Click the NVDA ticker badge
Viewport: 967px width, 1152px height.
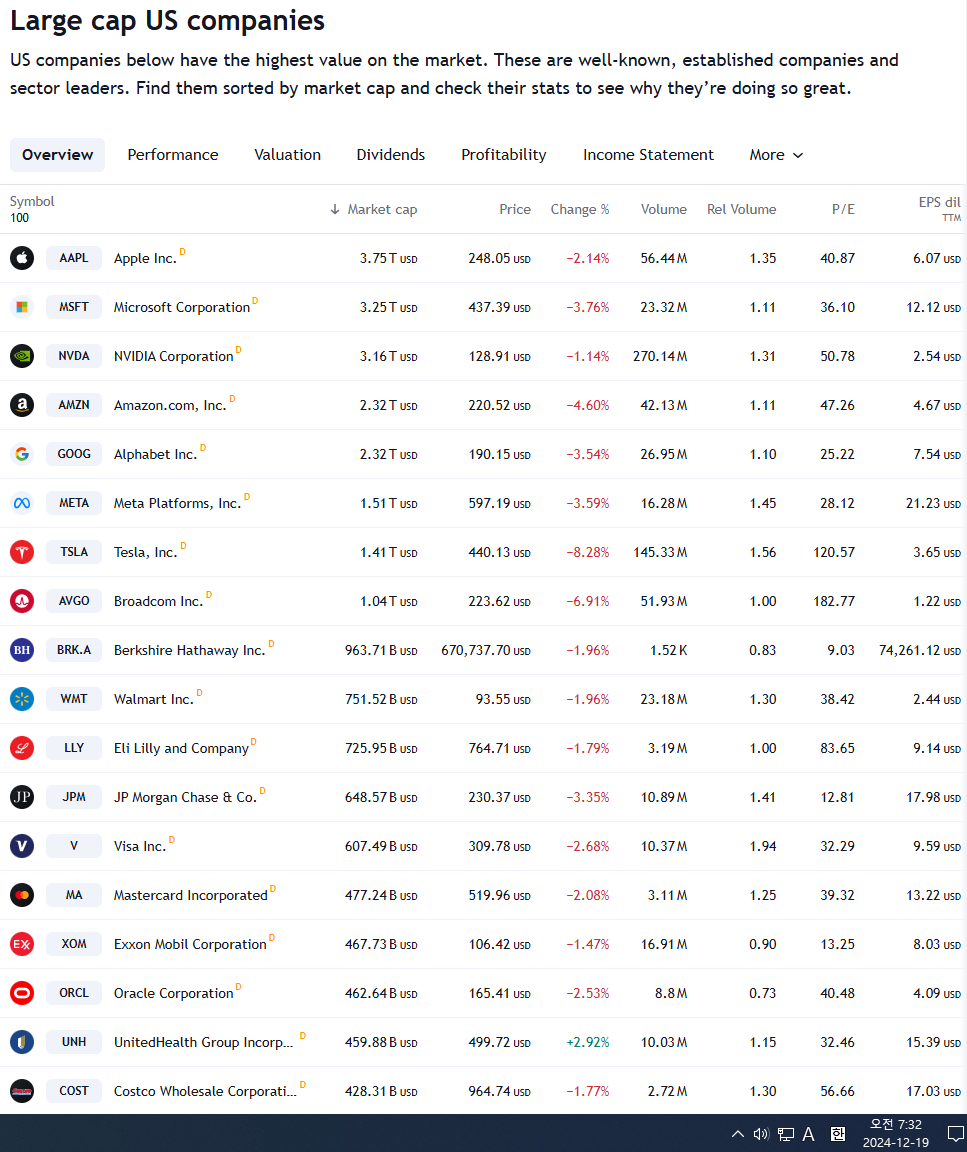[73, 356]
